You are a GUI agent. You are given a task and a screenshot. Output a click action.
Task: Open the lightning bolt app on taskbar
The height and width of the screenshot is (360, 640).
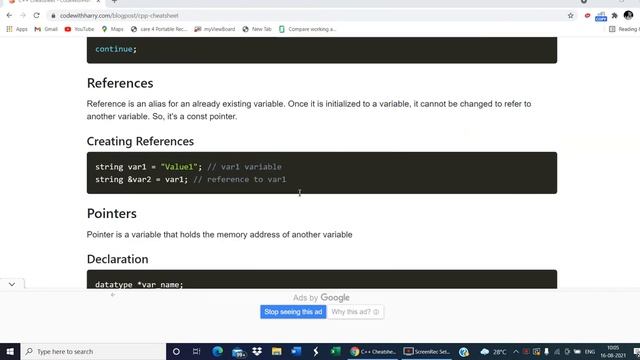316,351
